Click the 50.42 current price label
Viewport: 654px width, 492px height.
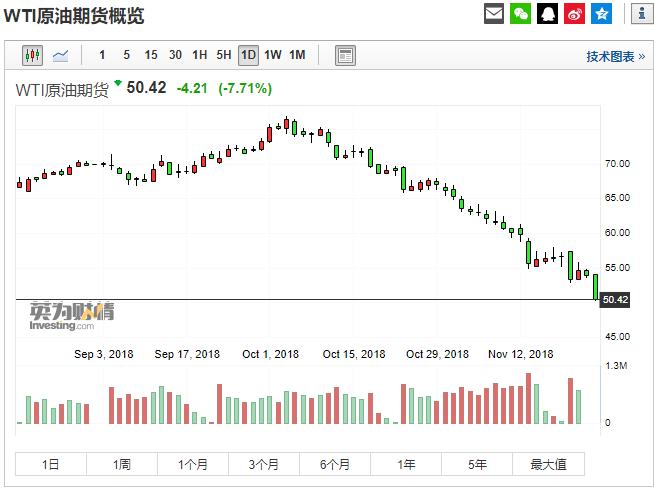tap(615, 300)
